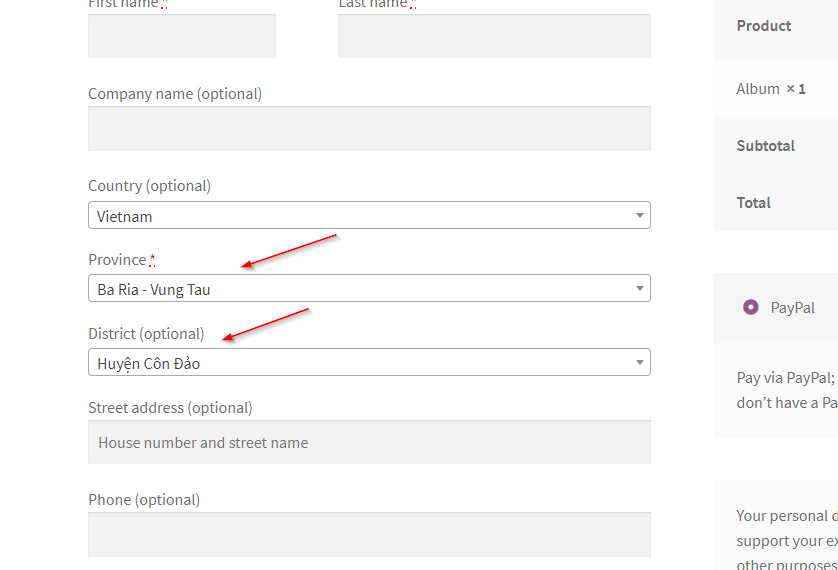Focus the Last name text field
The width and height of the screenshot is (838, 570).
[494, 36]
